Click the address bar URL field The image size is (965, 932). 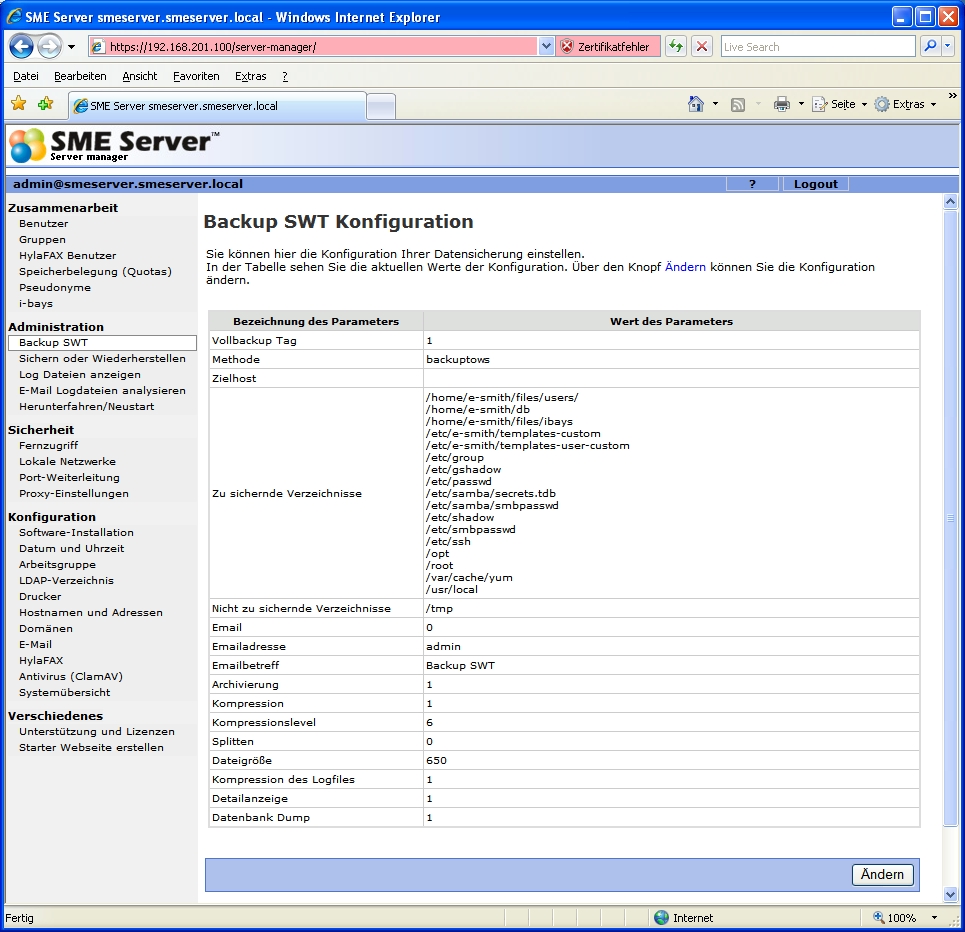[x=314, y=47]
